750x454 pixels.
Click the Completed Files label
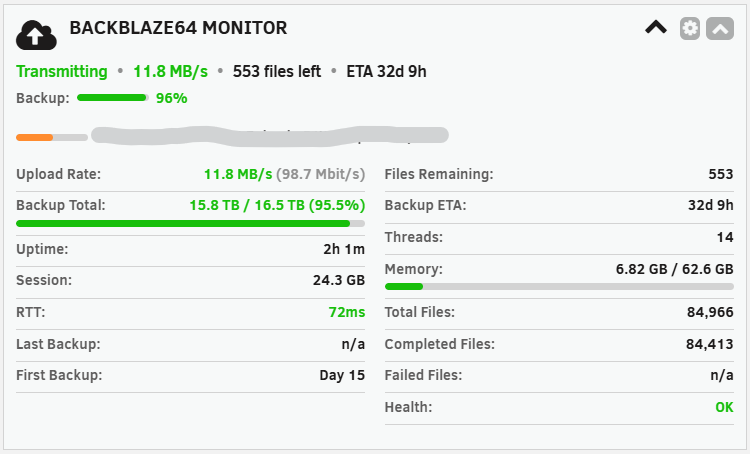point(440,344)
